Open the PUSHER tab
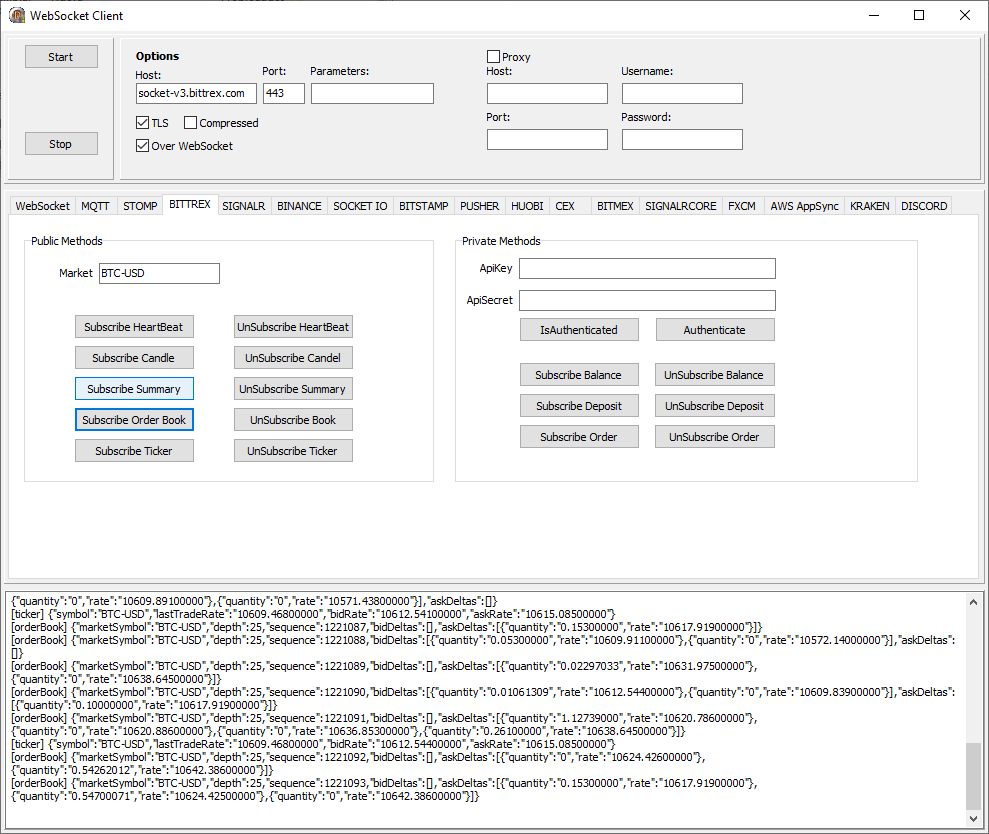This screenshot has width=989, height=834. [479, 206]
